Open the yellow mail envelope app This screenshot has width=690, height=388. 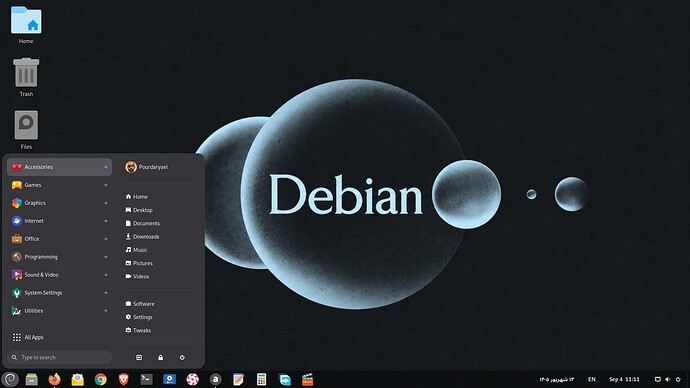(77, 379)
